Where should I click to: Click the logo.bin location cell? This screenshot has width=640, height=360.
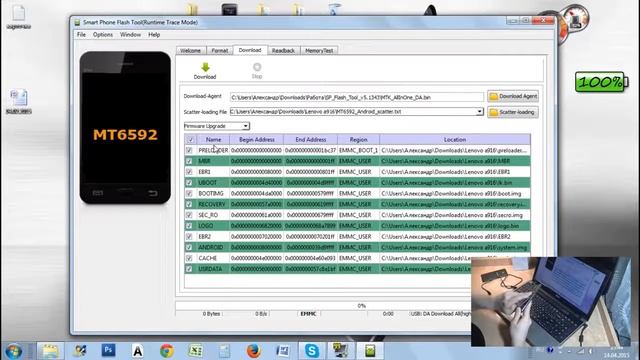pos(455,226)
